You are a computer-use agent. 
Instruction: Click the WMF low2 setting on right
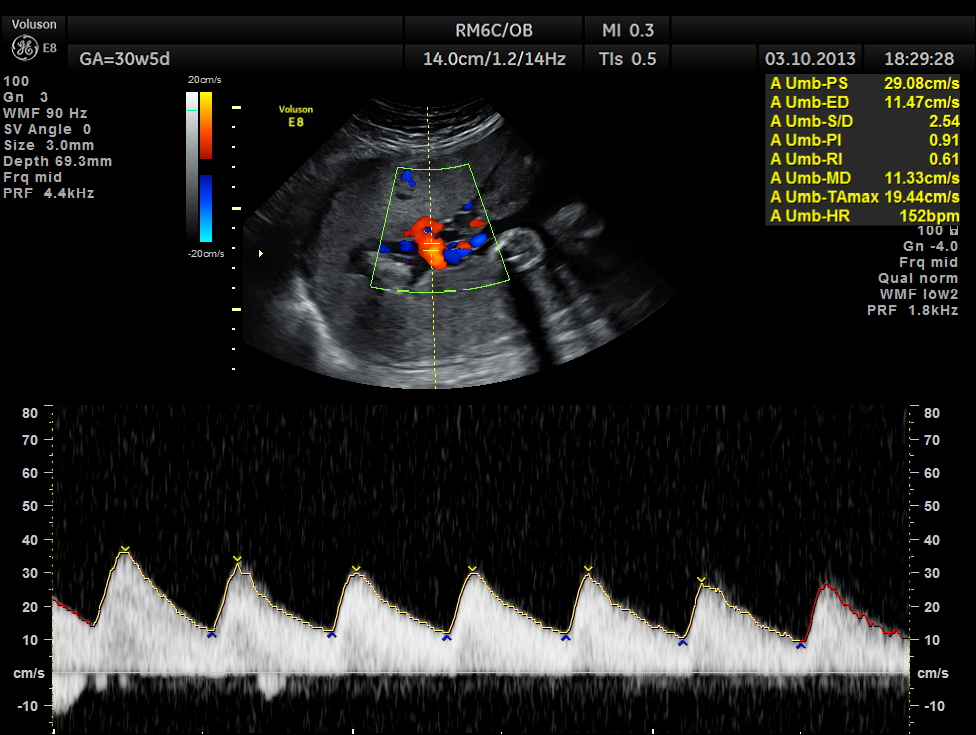tap(919, 294)
